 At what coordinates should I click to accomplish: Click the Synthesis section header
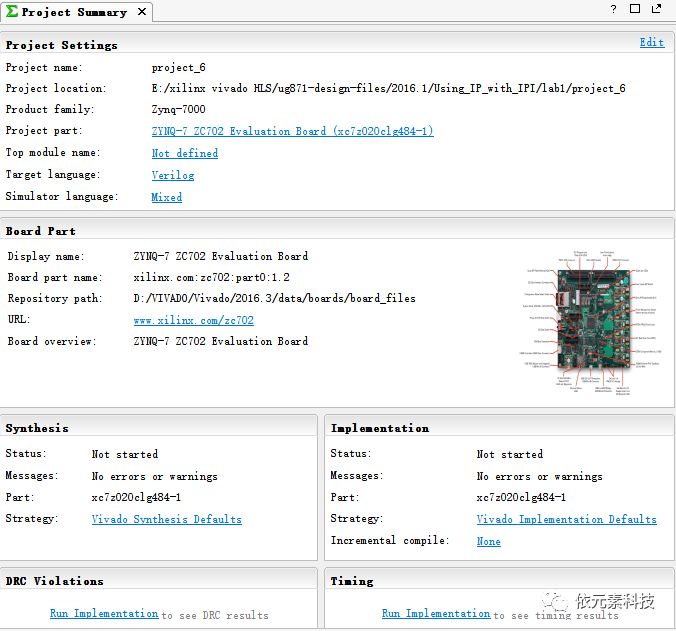[37, 428]
